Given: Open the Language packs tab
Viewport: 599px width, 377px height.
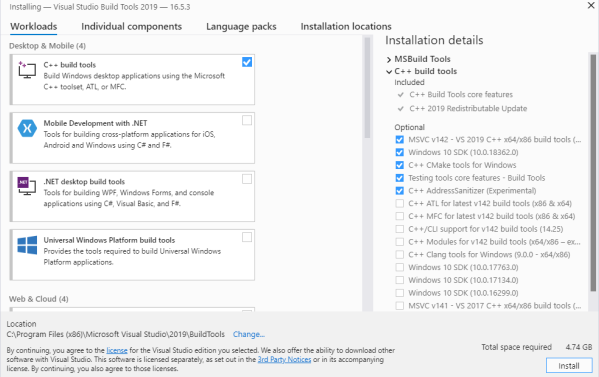Looking at the screenshot, I should click(241, 26).
